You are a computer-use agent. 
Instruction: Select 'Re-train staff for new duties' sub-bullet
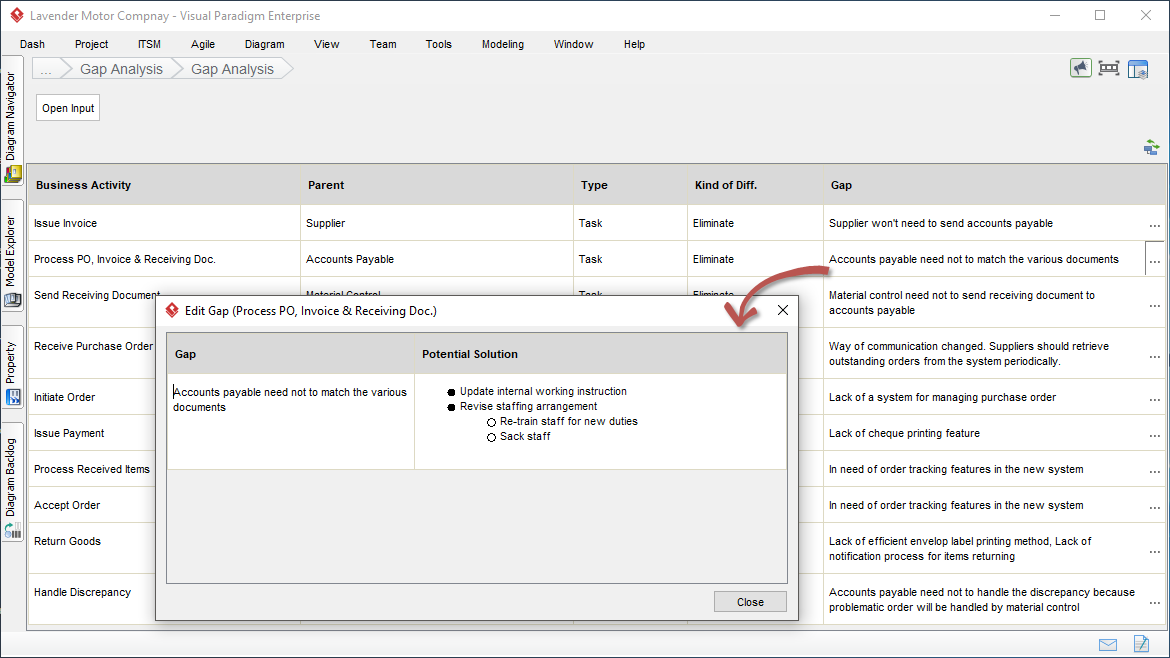pyautogui.click(x=569, y=421)
